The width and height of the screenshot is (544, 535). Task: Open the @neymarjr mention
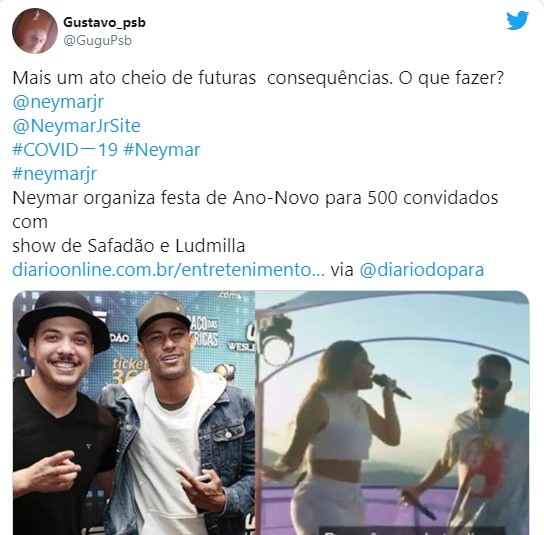(x=58, y=102)
